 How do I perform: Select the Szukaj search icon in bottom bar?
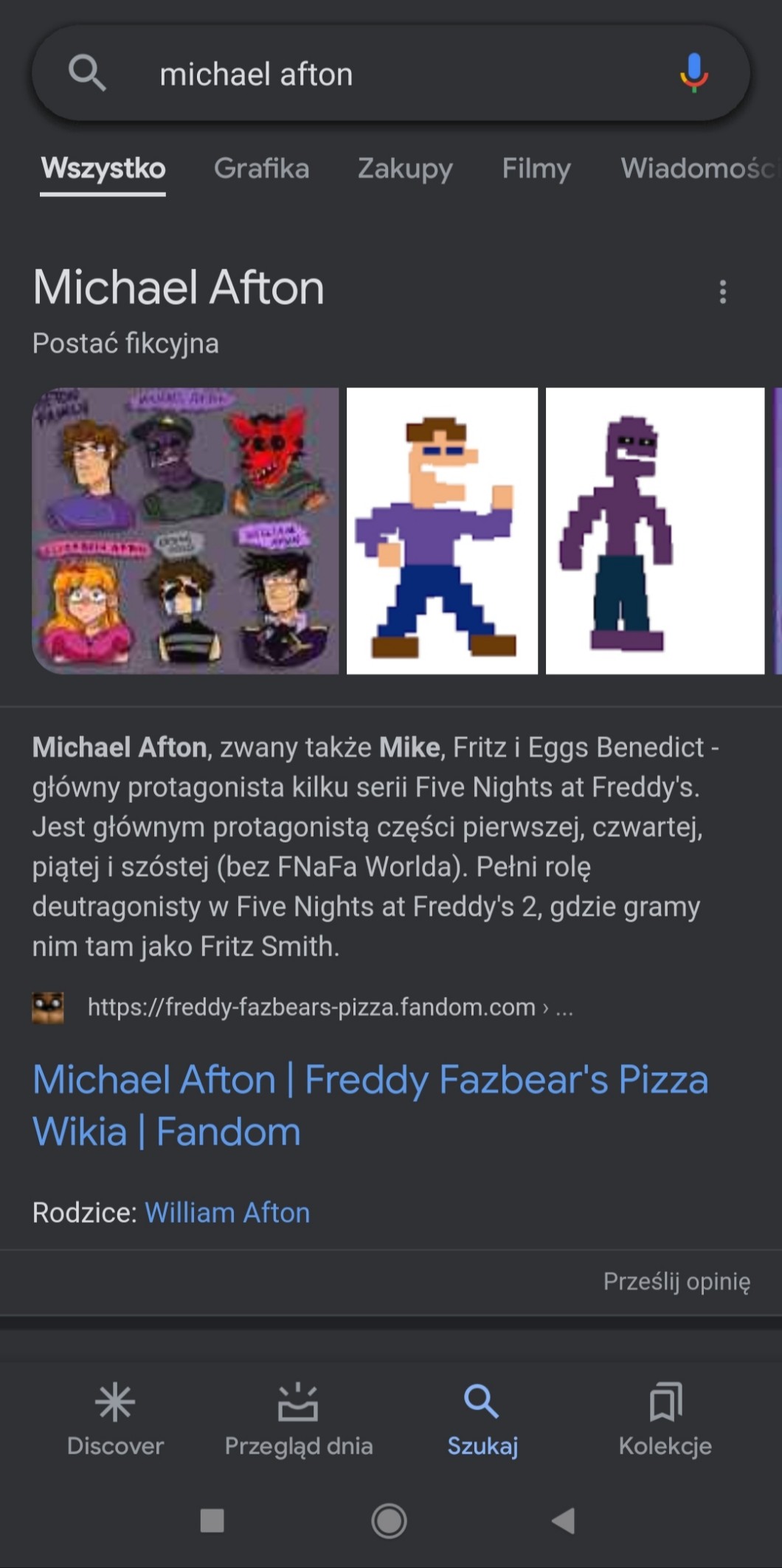[481, 1401]
